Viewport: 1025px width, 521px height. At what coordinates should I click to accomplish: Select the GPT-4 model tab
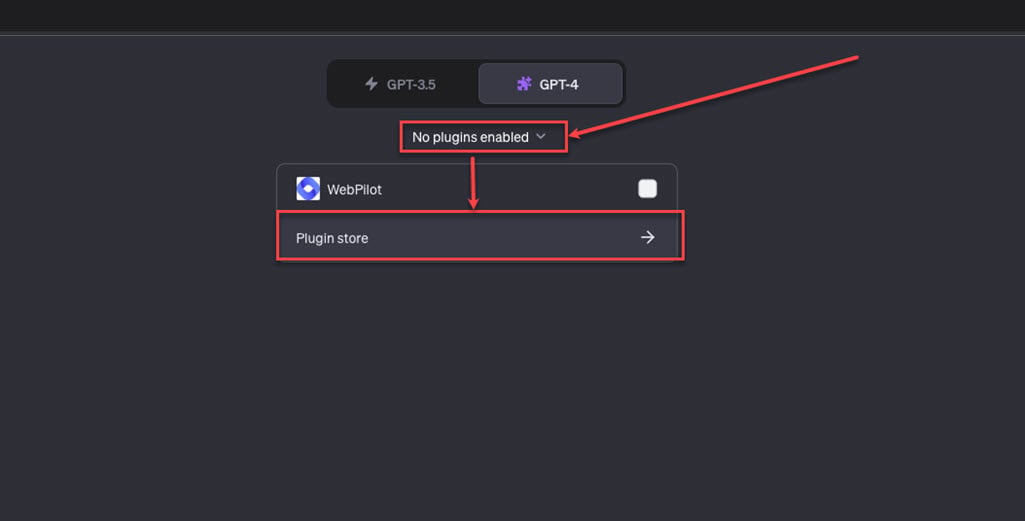point(550,84)
